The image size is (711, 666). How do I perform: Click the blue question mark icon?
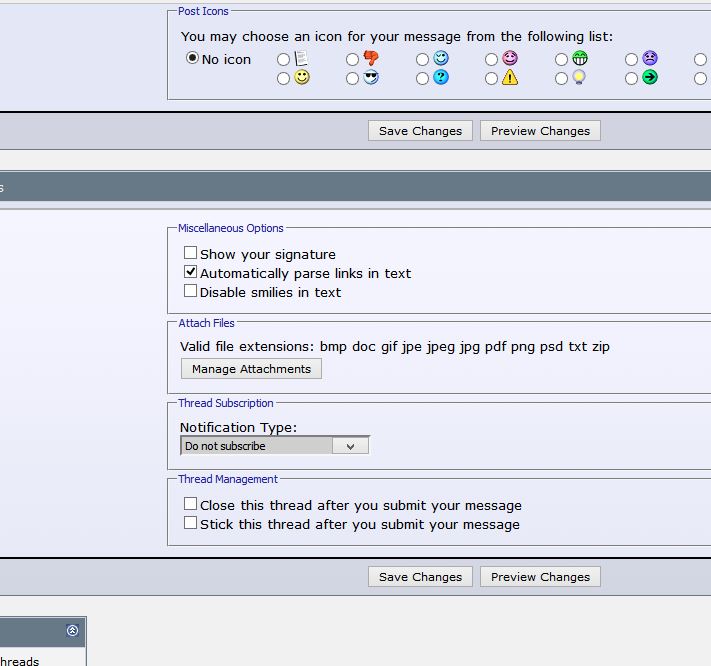[x=441, y=78]
